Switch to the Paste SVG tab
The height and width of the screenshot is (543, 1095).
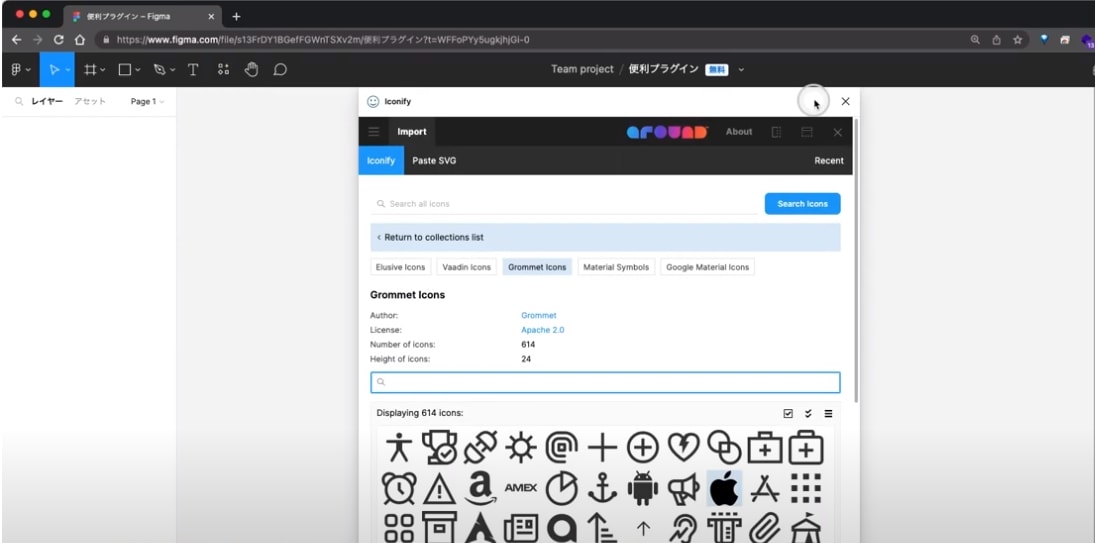[434, 161]
